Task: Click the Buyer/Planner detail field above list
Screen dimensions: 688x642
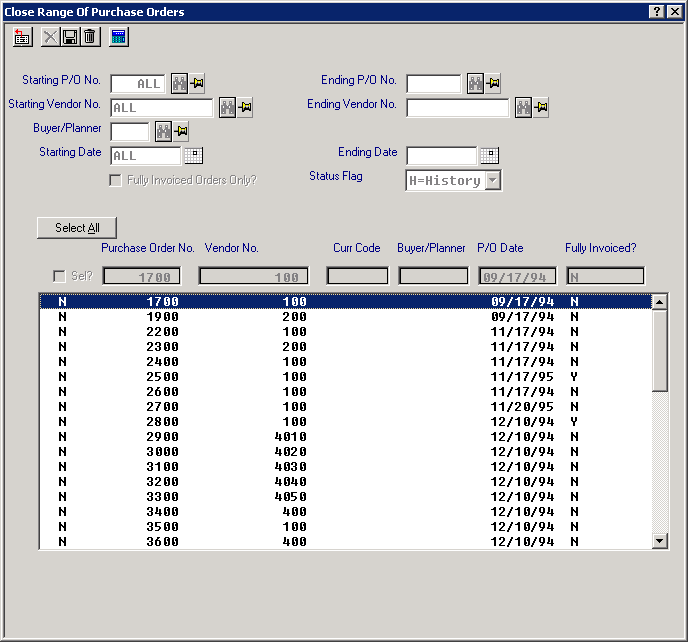Action: (434, 276)
